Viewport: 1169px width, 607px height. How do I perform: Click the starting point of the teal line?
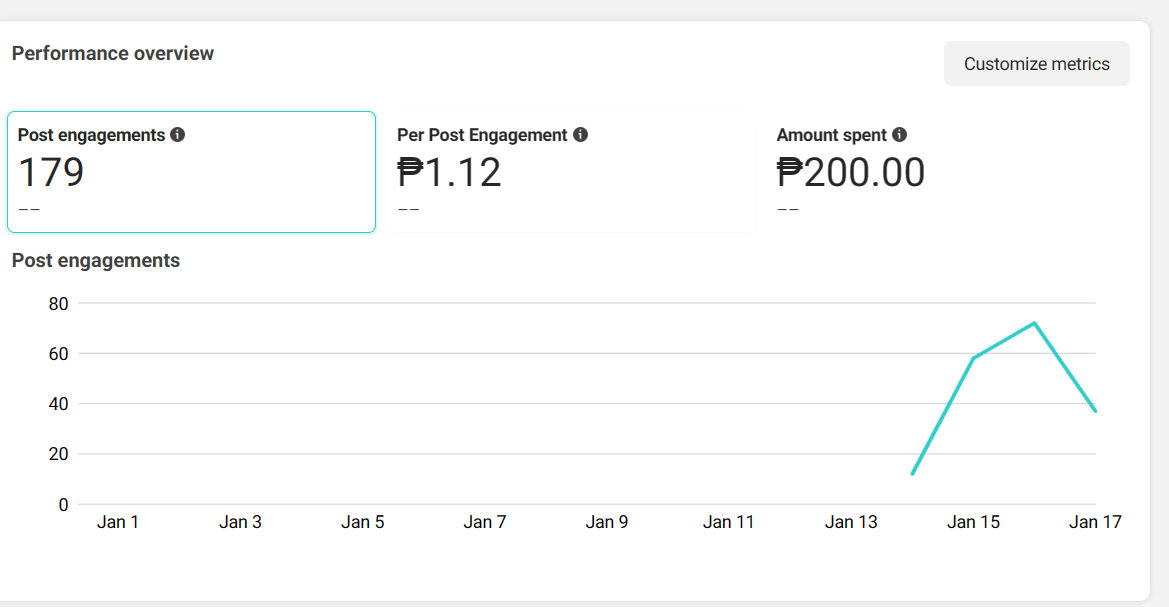pyautogui.click(x=912, y=474)
